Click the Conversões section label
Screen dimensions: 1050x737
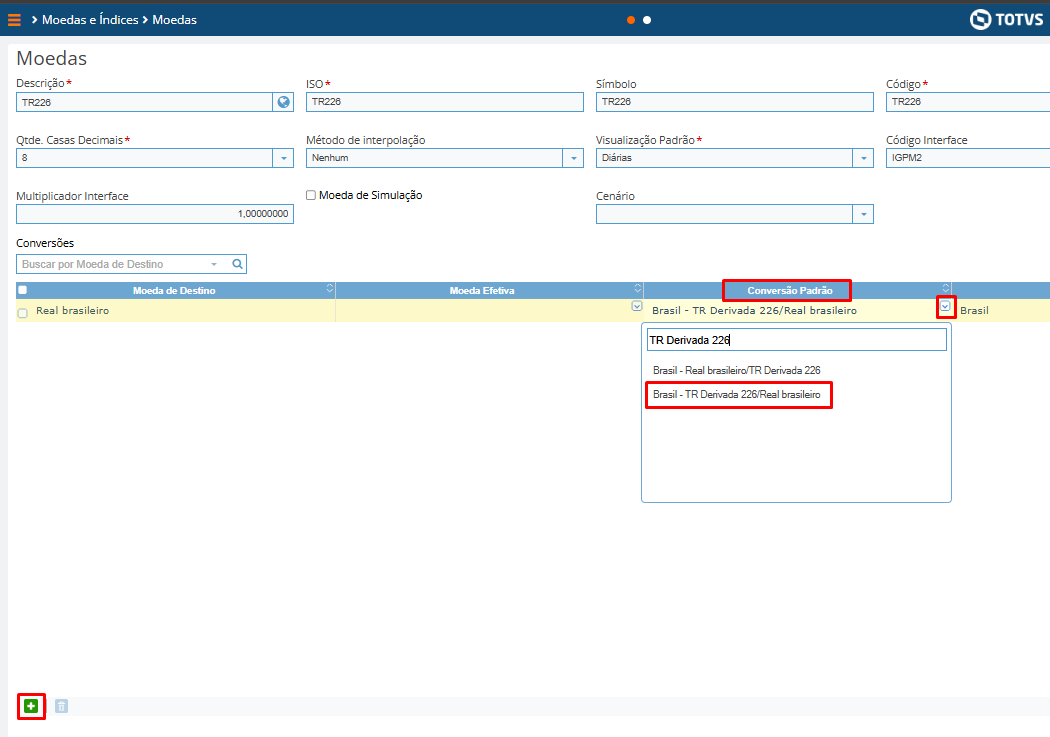[x=45, y=243]
